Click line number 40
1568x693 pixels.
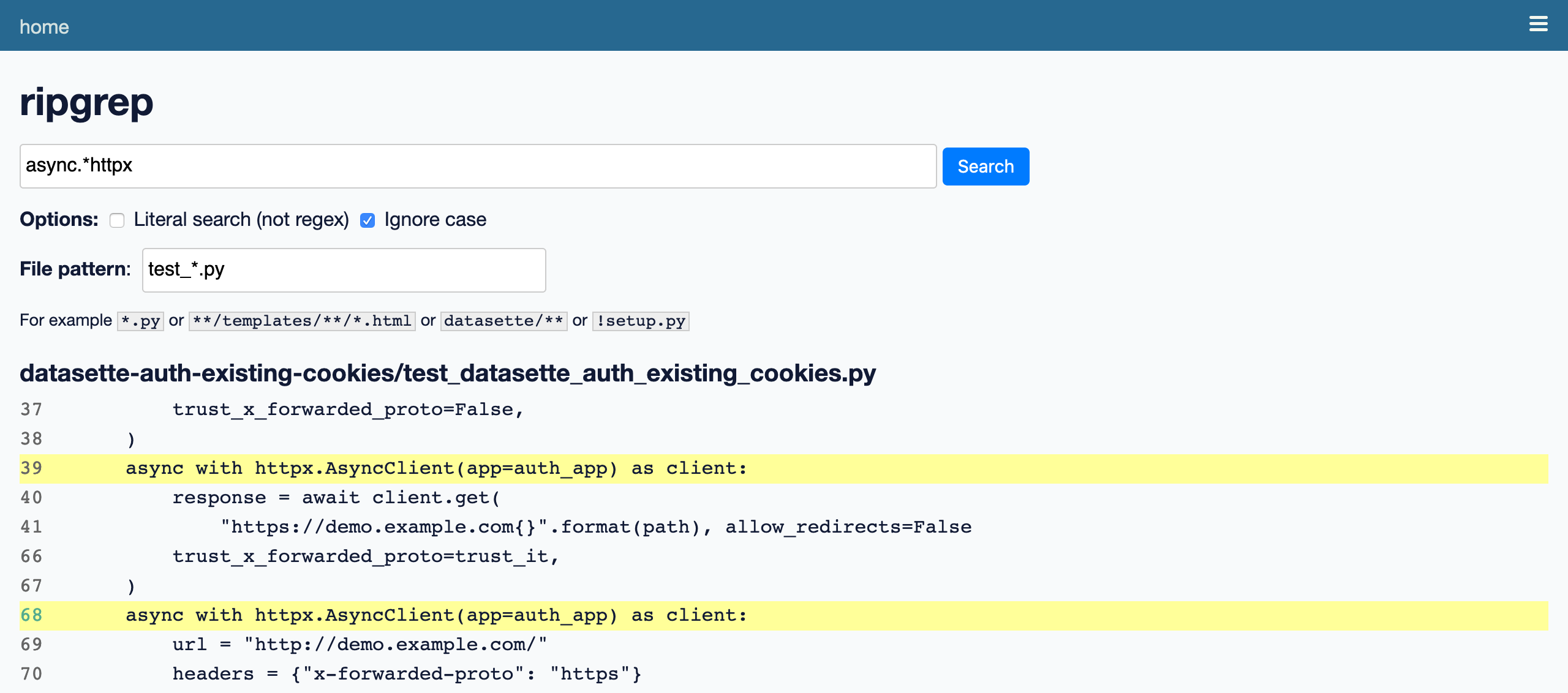pyautogui.click(x=31, y=498)
